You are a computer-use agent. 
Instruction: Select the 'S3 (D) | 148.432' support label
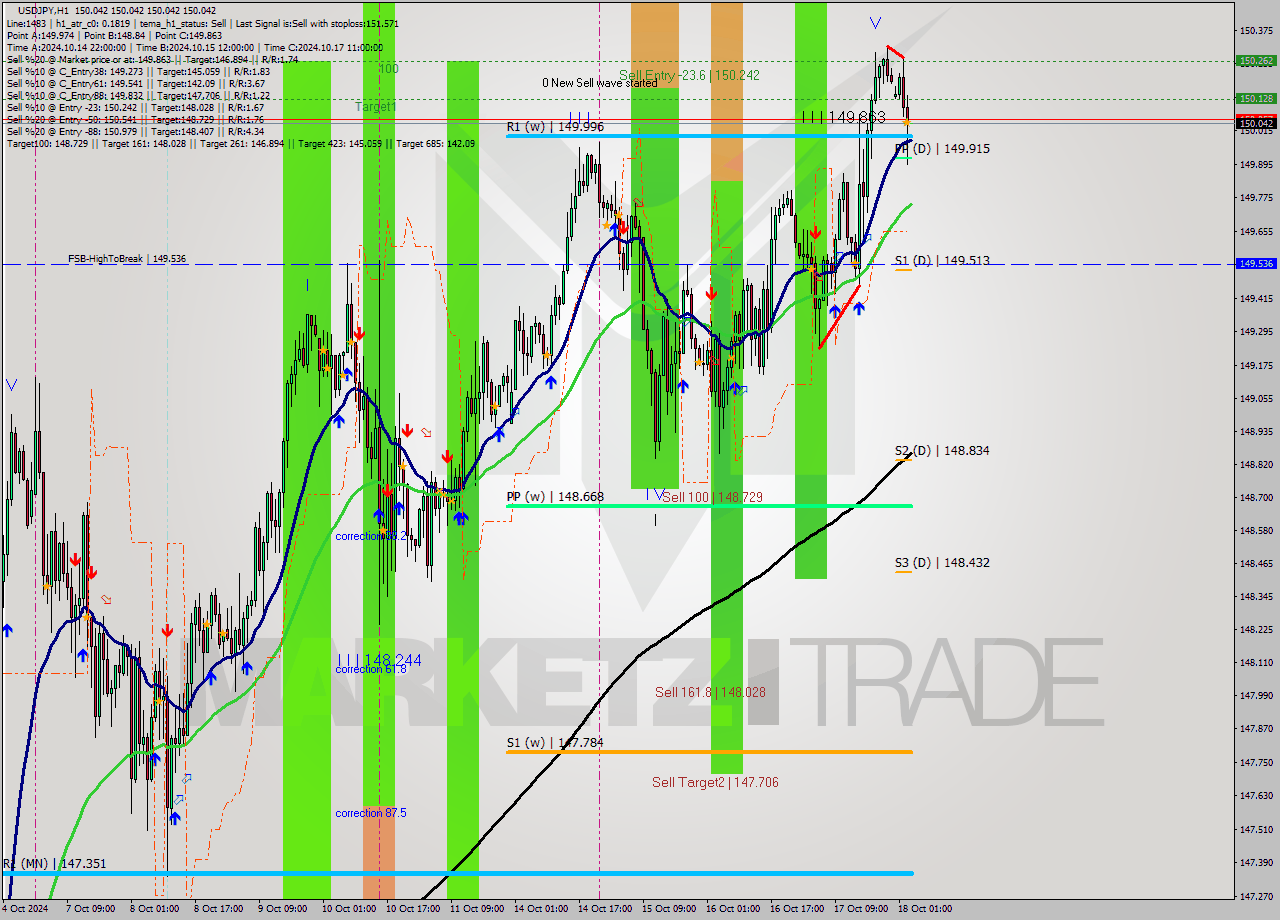coord(942,563)
